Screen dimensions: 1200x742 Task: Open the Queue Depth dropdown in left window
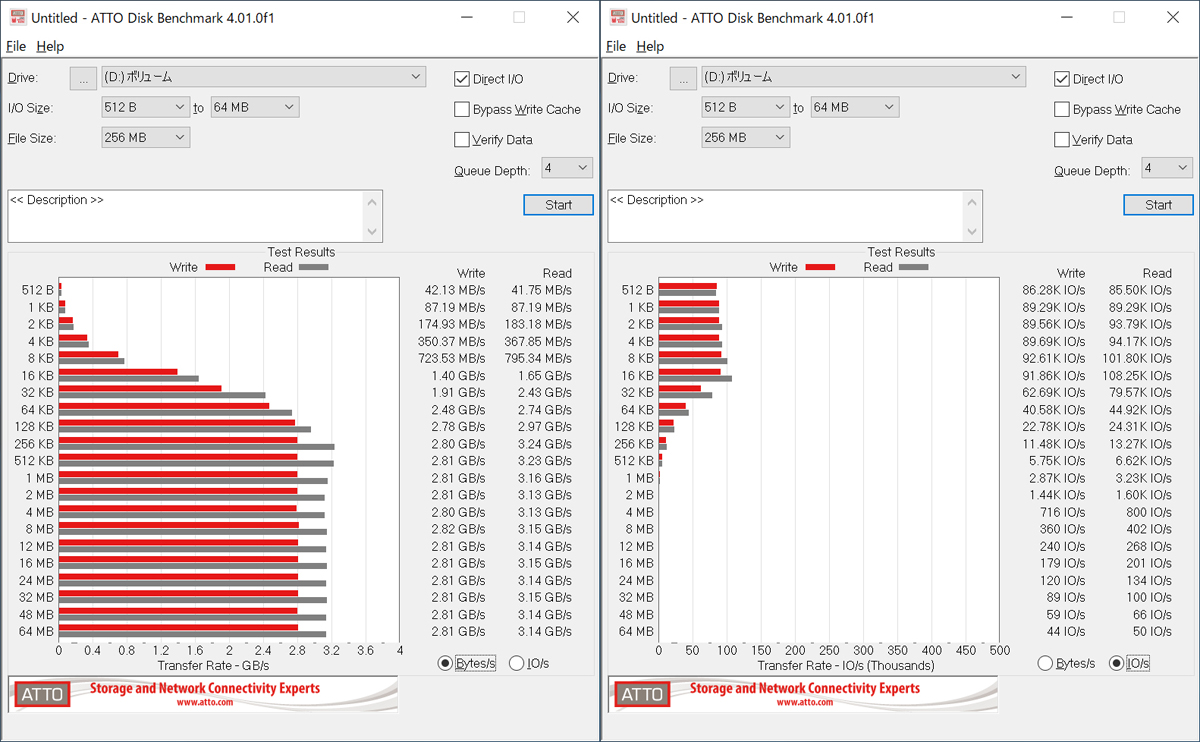(567, 168)
